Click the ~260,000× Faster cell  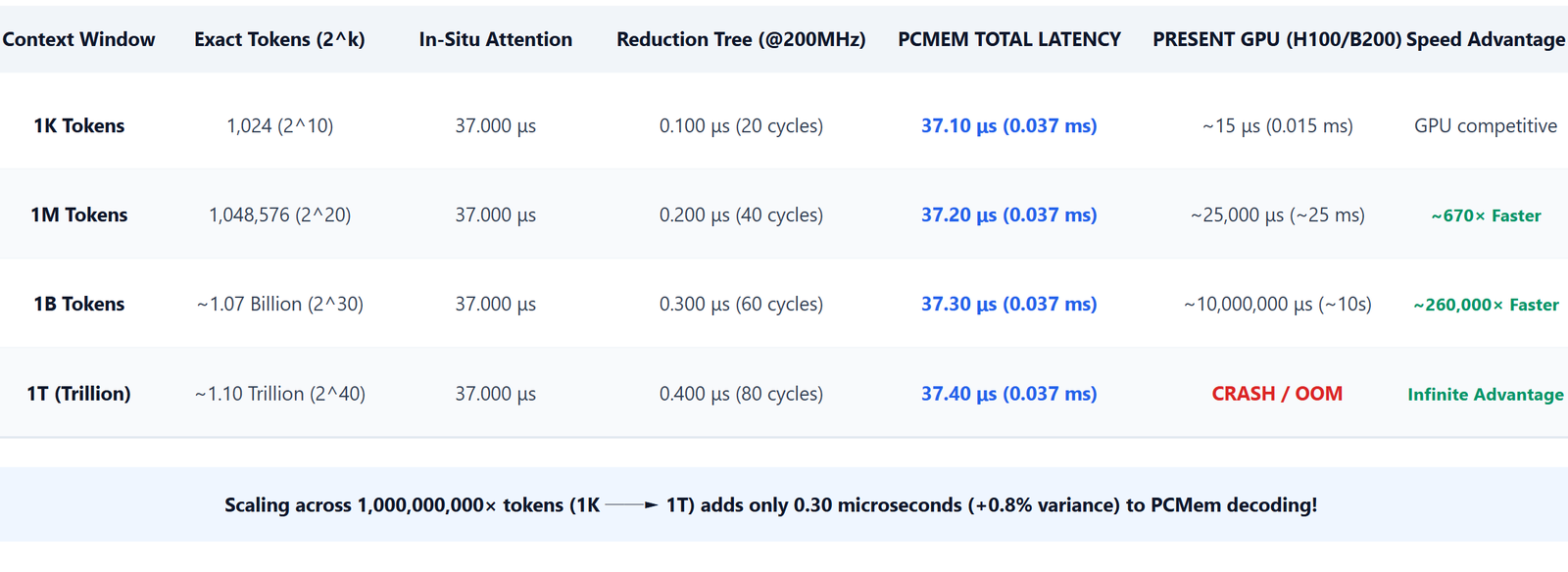(x=1486, y=305)
